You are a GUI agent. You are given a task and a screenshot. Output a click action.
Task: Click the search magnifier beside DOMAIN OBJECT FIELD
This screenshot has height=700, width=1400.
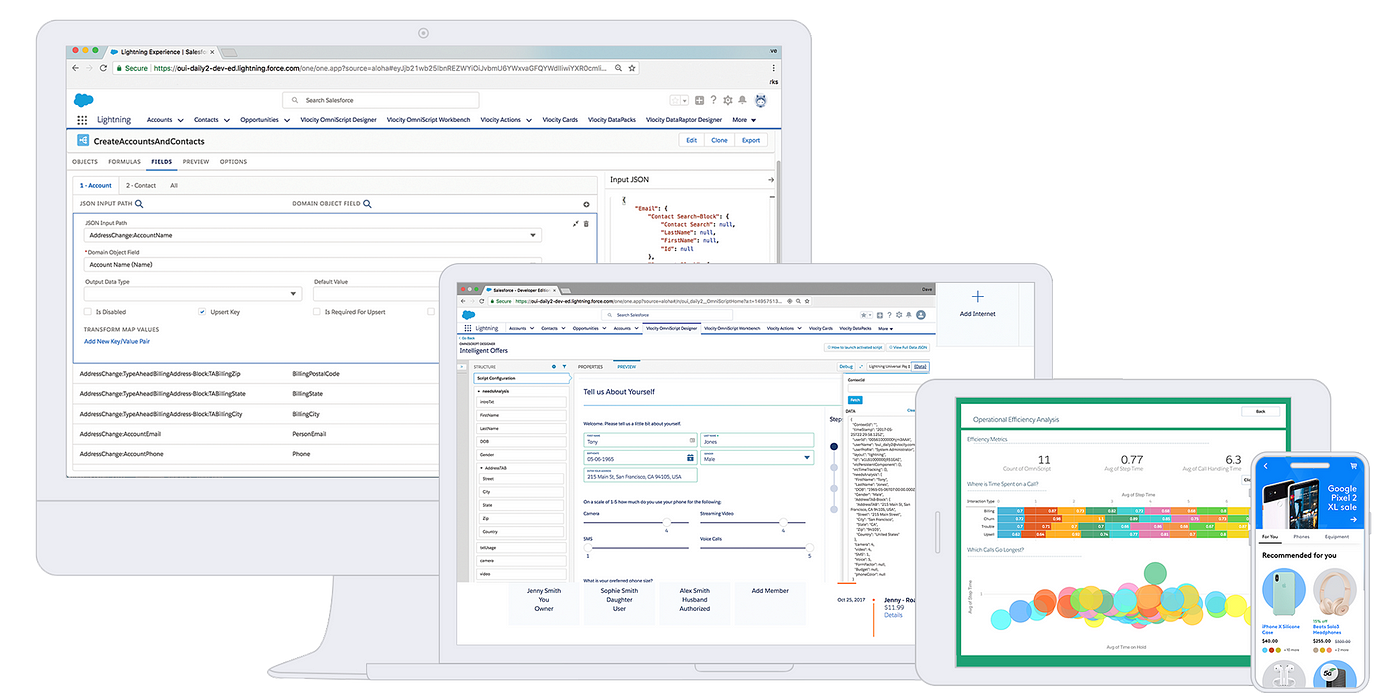368,204
